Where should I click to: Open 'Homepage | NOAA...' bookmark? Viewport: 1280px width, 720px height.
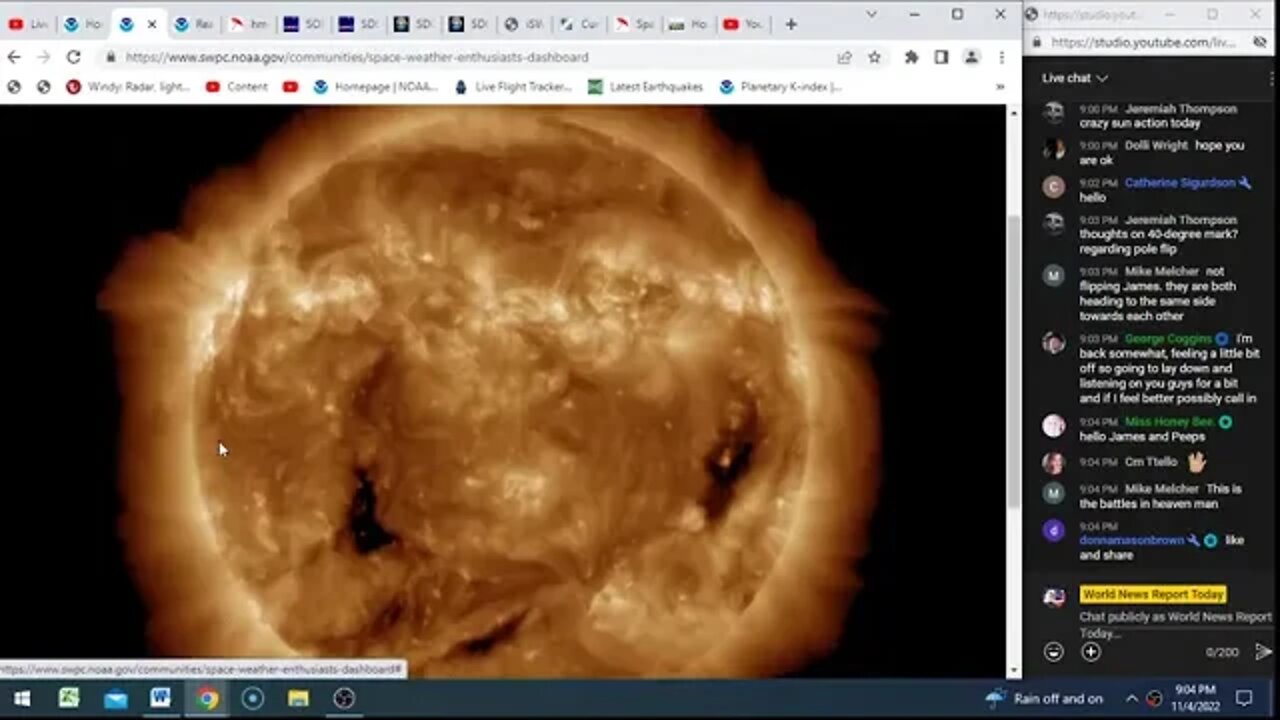pyautogui.click(x=375, y=87)
